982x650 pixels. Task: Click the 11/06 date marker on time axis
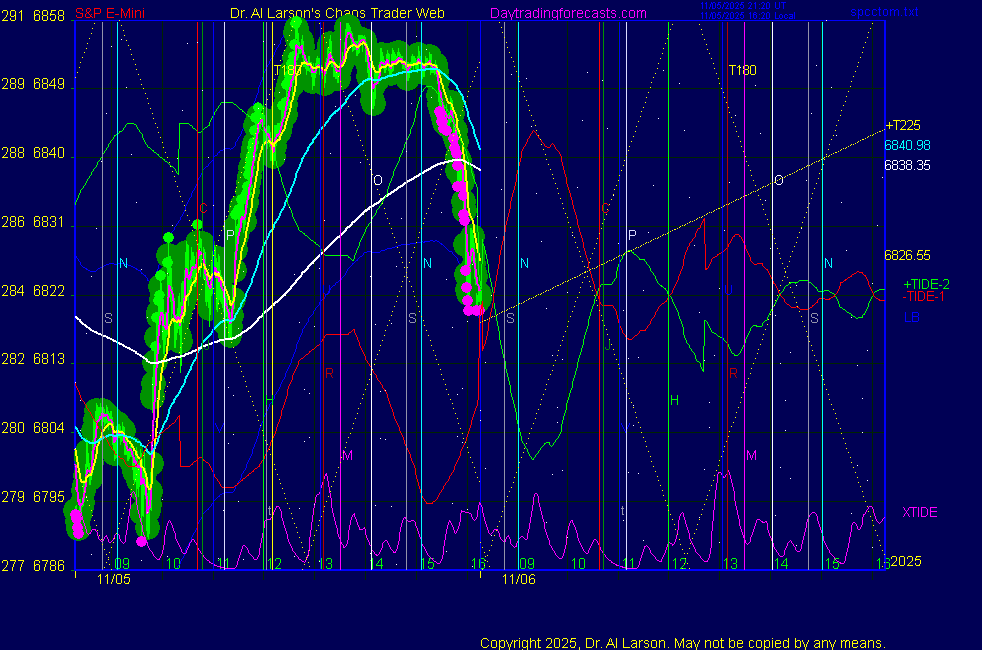tap(519, 578)
